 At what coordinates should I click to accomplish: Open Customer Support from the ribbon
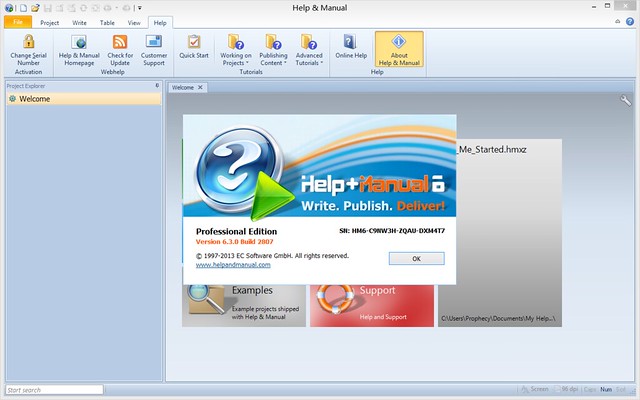coord(154,50)
